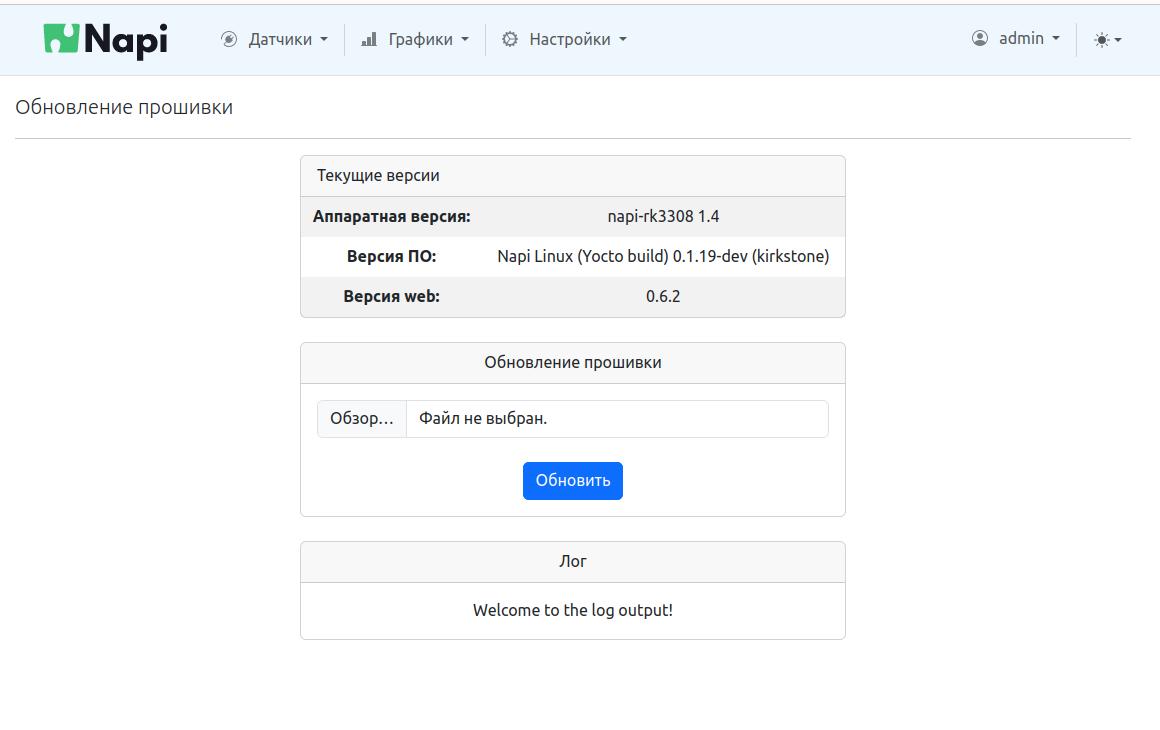Click the bar chart icon next to Графики
This screenshot has height=730, width=1160.
368,39
